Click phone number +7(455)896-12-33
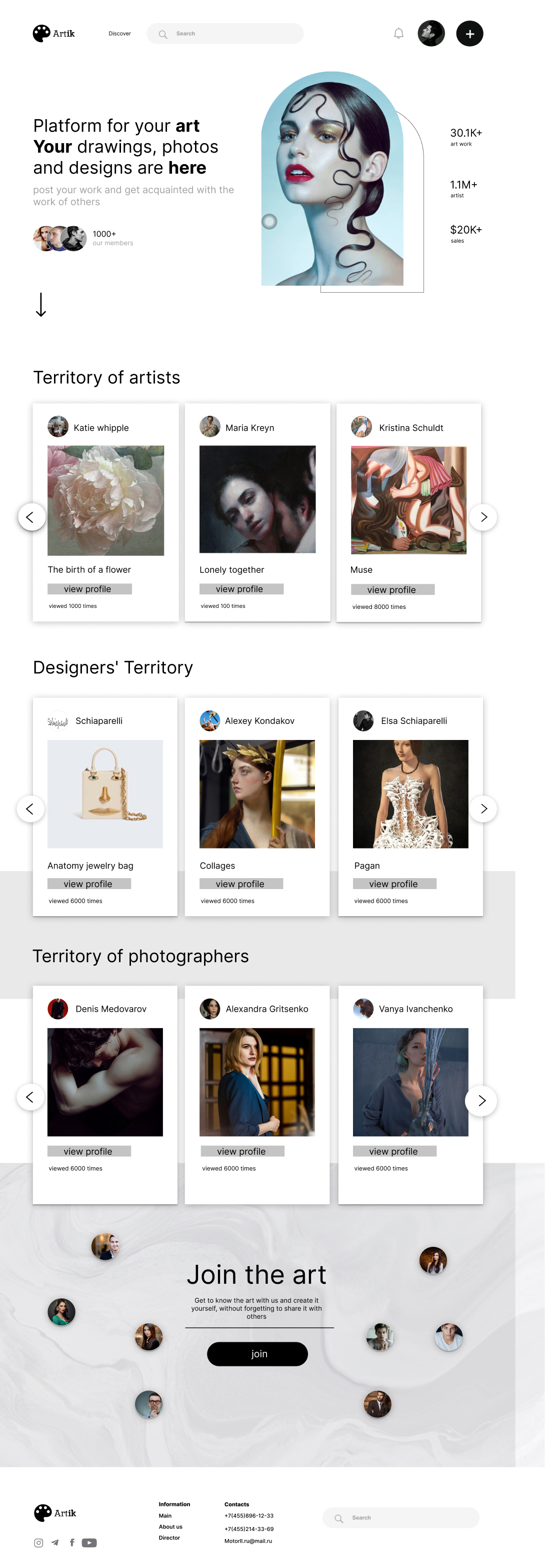This screenshot has width=545, height=1568. (x=249, y=1515)
